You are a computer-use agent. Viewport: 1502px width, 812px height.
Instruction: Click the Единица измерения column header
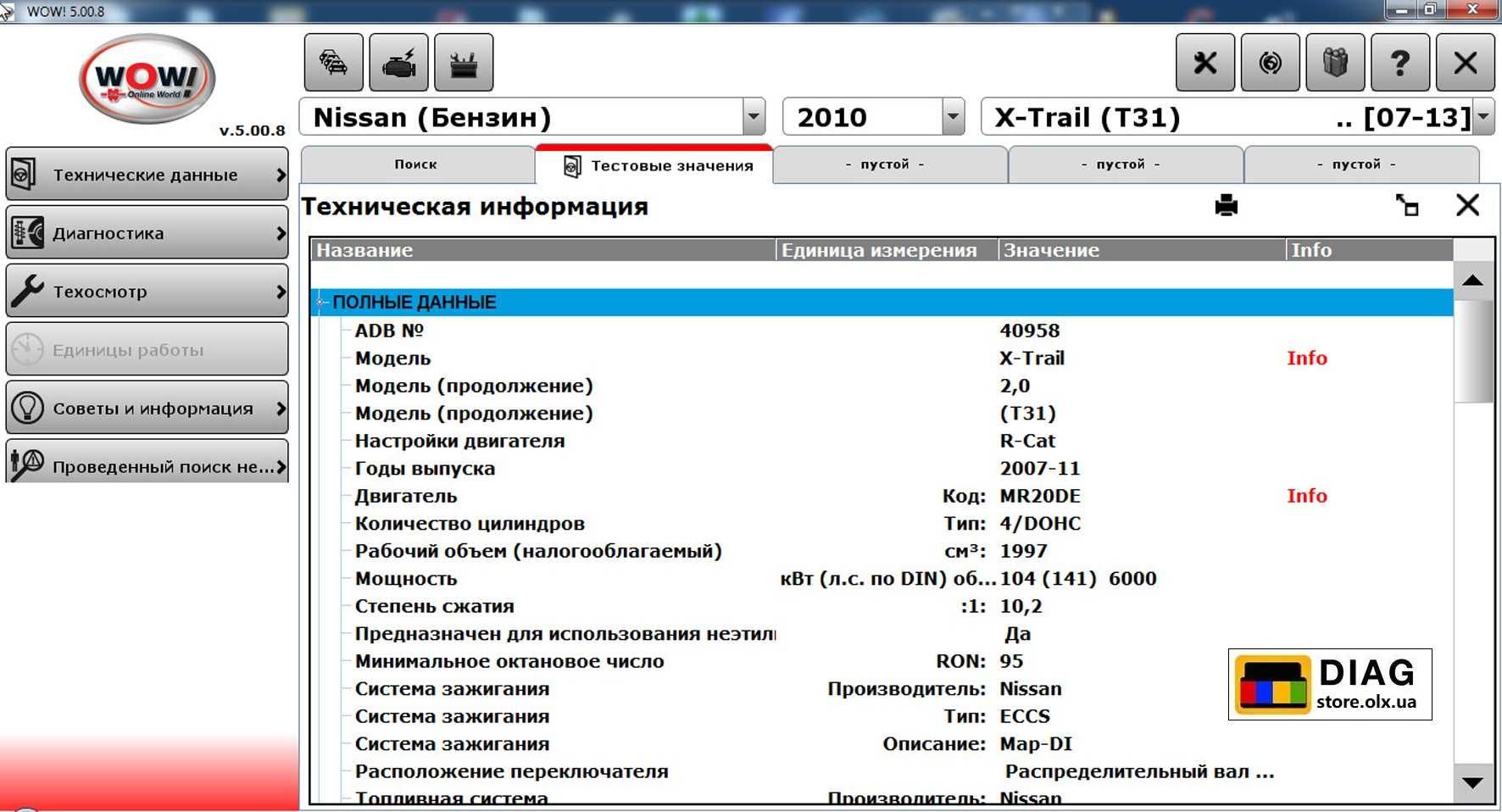887,250
